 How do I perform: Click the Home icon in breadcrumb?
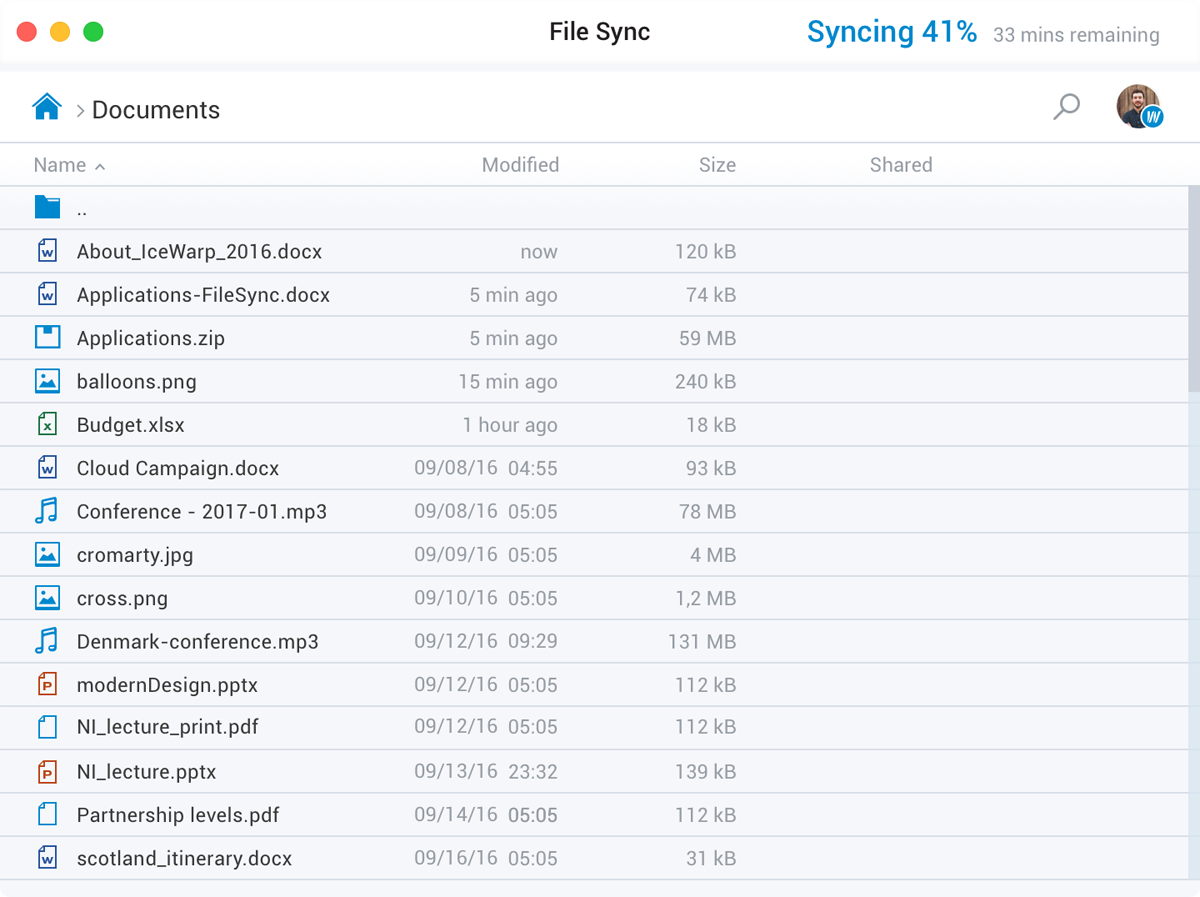pos(47,108)
